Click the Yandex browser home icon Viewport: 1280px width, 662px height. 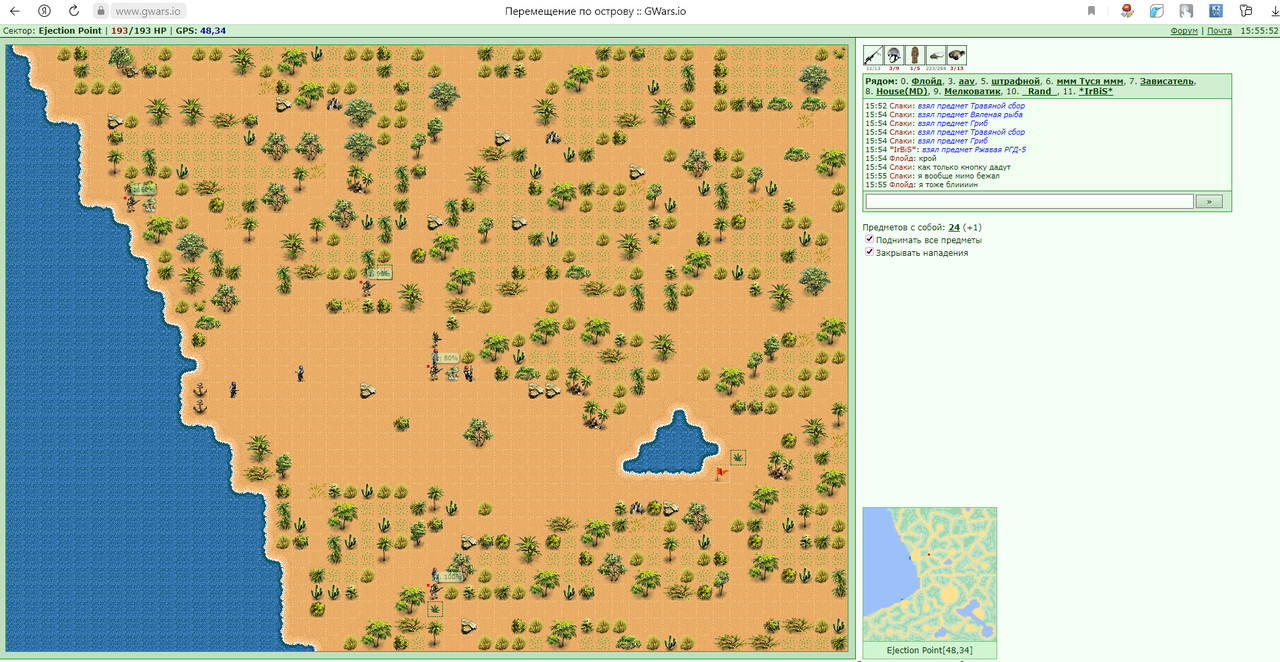pyautogui.click(x=45, y=11)
